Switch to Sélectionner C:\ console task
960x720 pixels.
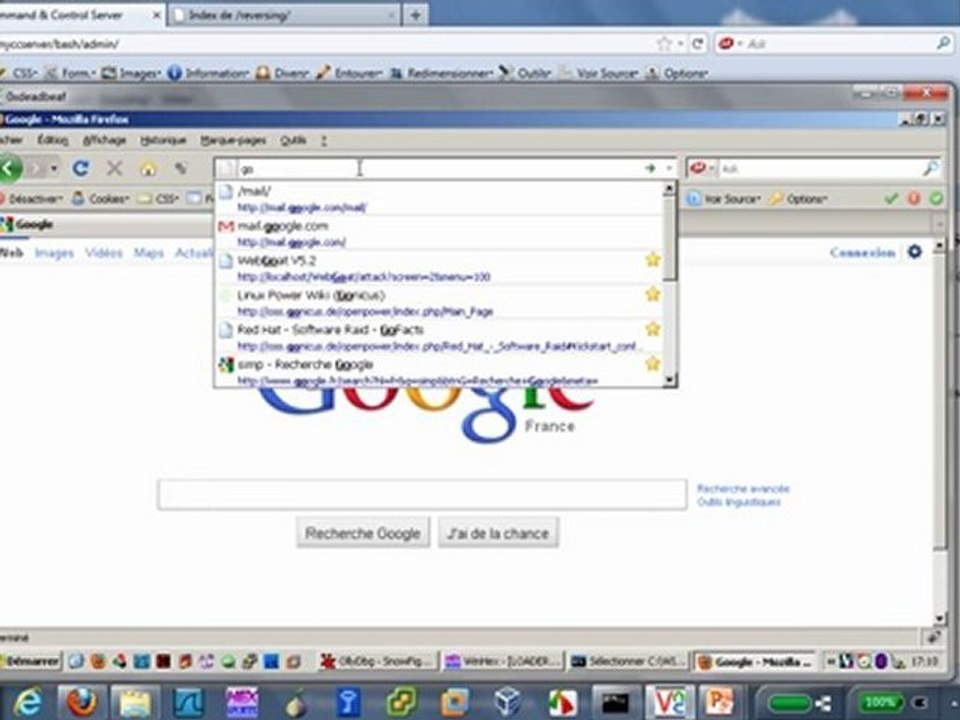627,661
